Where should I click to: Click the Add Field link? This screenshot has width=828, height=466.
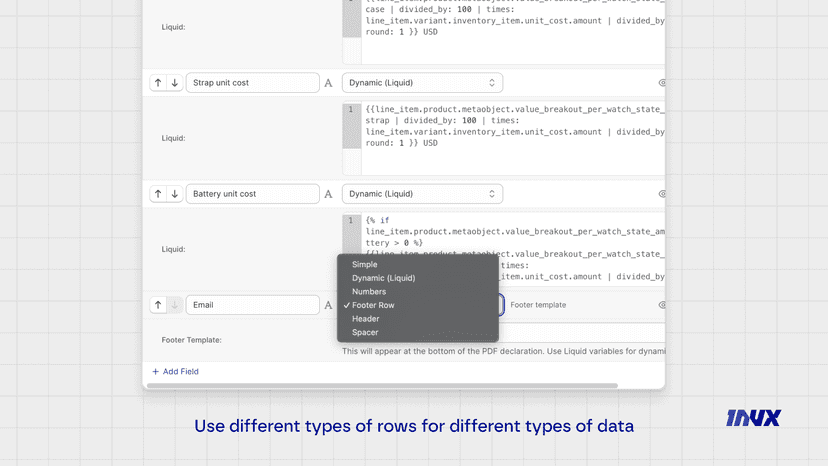175,371
